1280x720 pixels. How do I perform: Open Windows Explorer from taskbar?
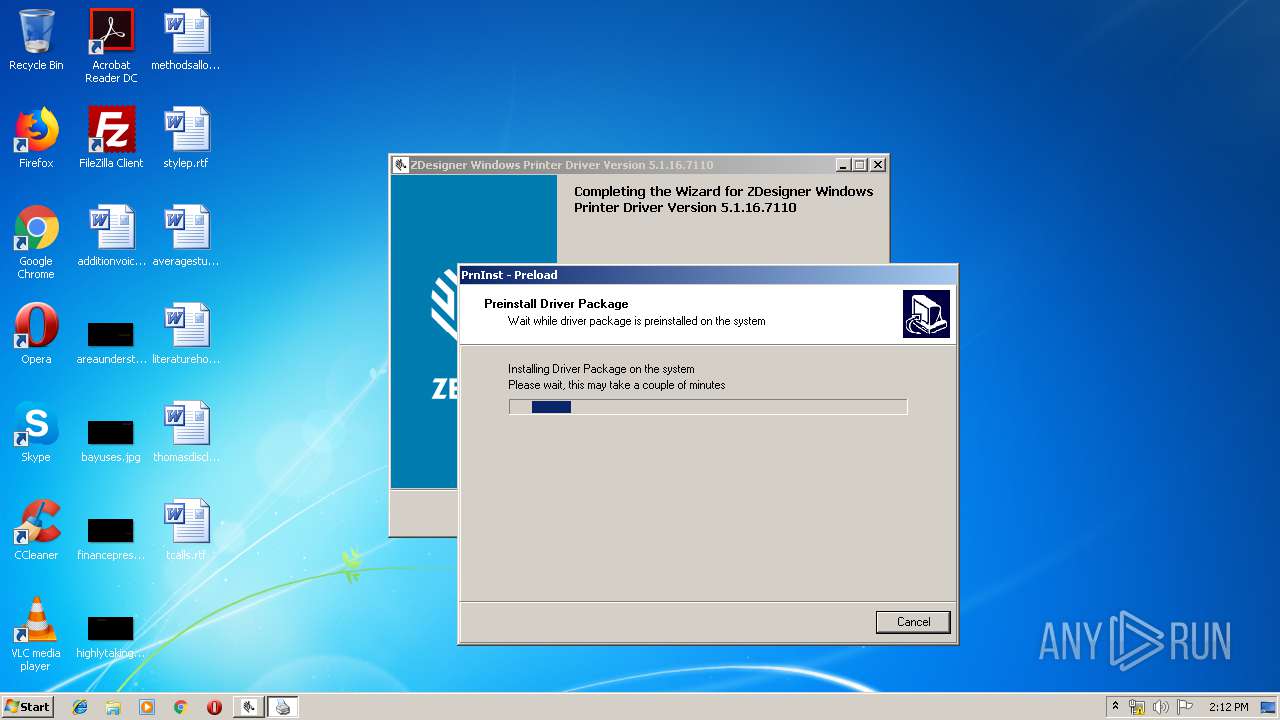(113, 707)
